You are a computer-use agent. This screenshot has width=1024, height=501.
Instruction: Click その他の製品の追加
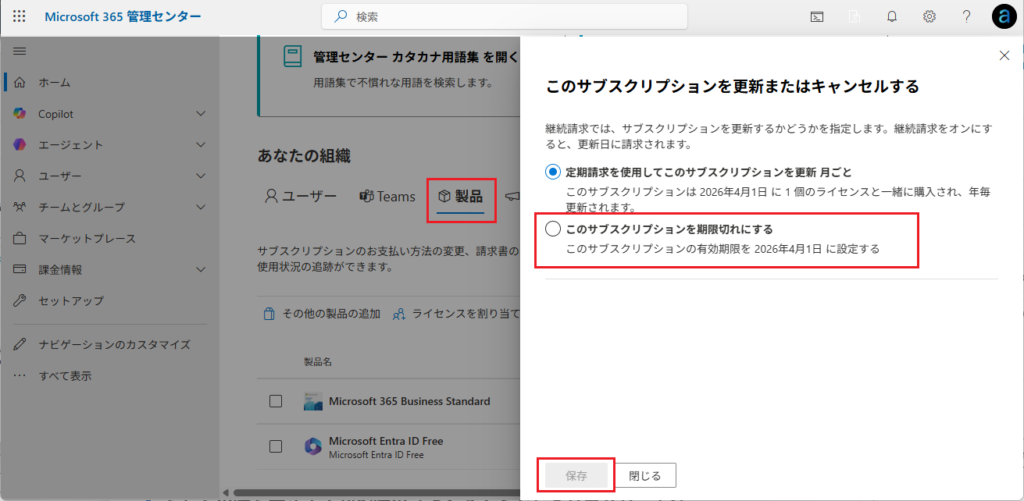coord(321,314)
